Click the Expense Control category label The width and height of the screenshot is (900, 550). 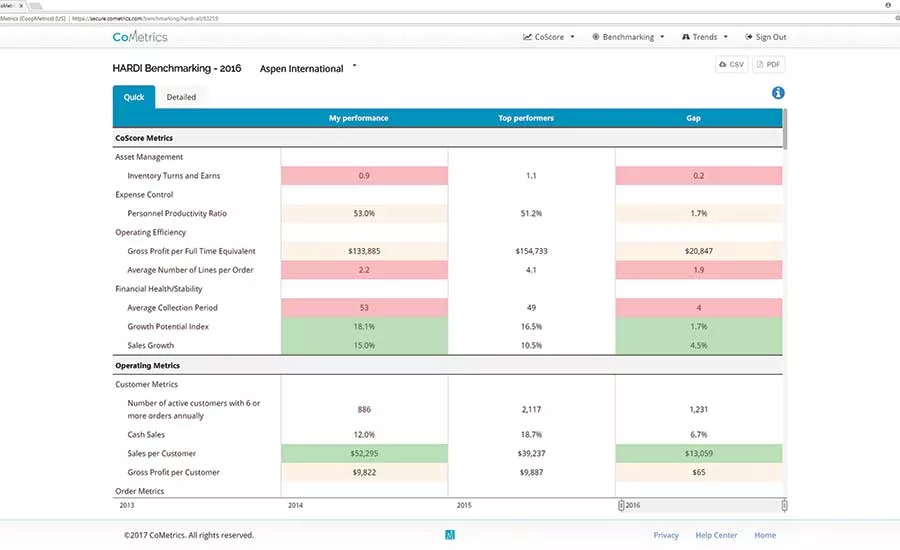(144, 195)
